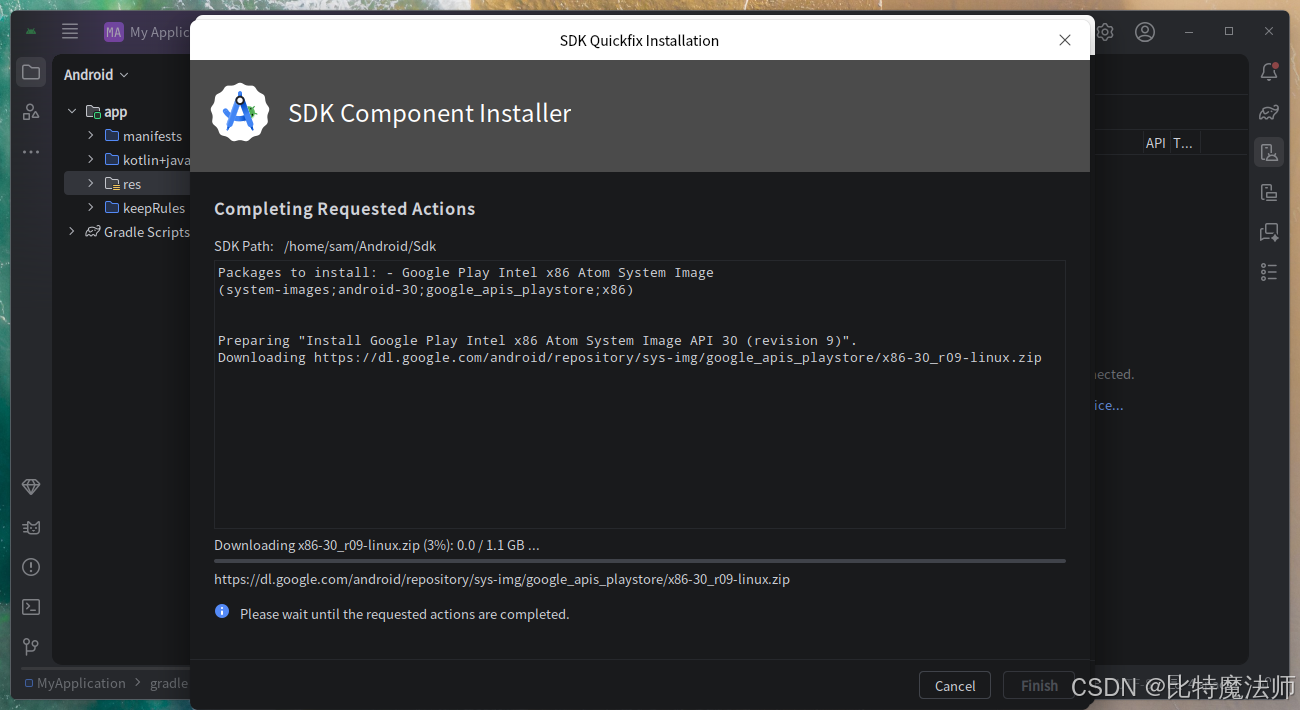The height and width of the screenshot is (710, 1300).
Task: Click the My Application project name in toolbar
Action: coord(160,32)
